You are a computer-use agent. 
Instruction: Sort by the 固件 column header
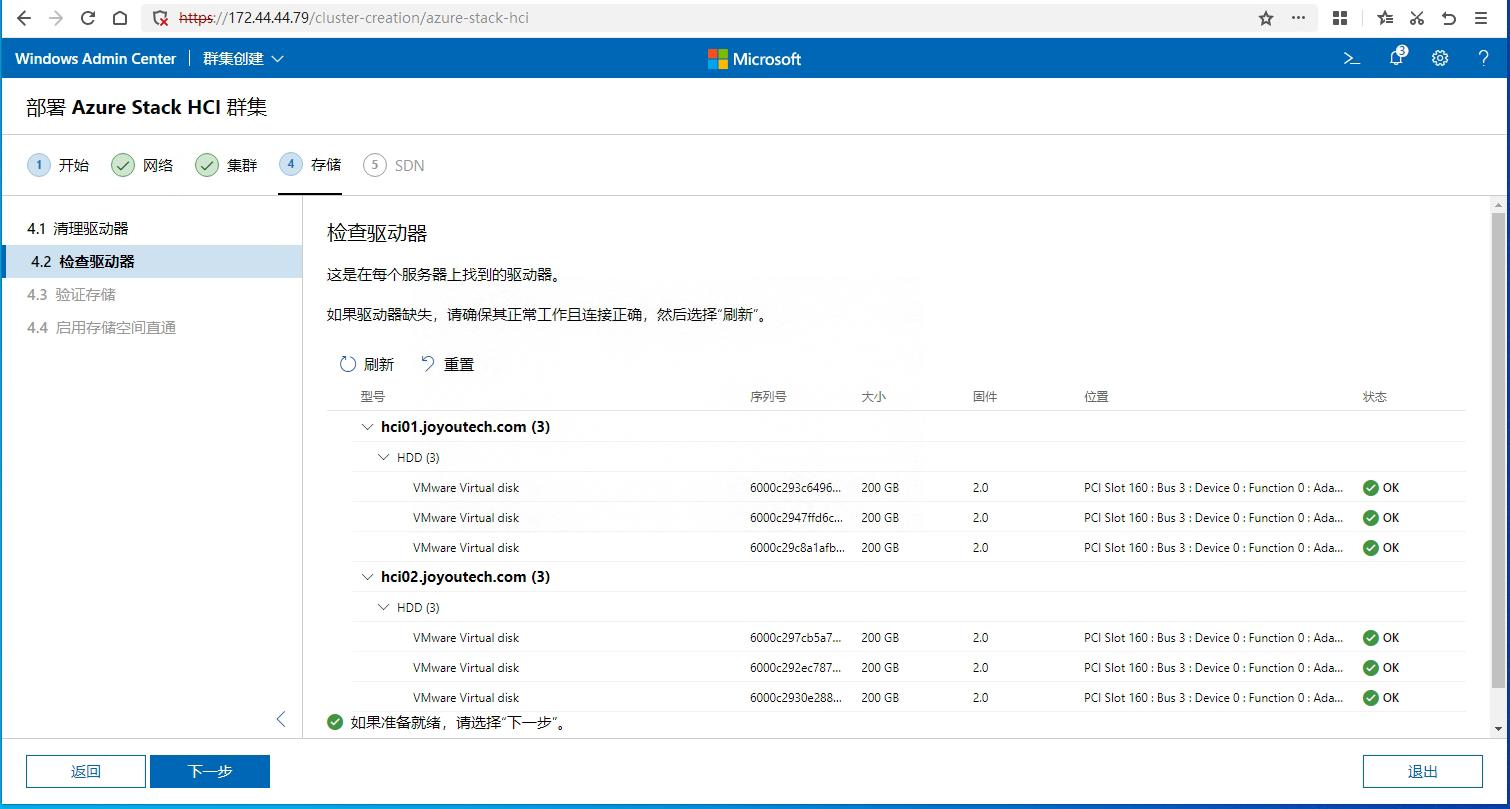(x=985, y=397)
